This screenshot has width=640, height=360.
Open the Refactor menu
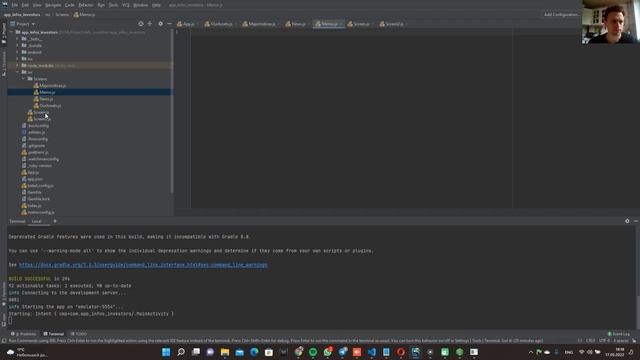click(86, 5)
